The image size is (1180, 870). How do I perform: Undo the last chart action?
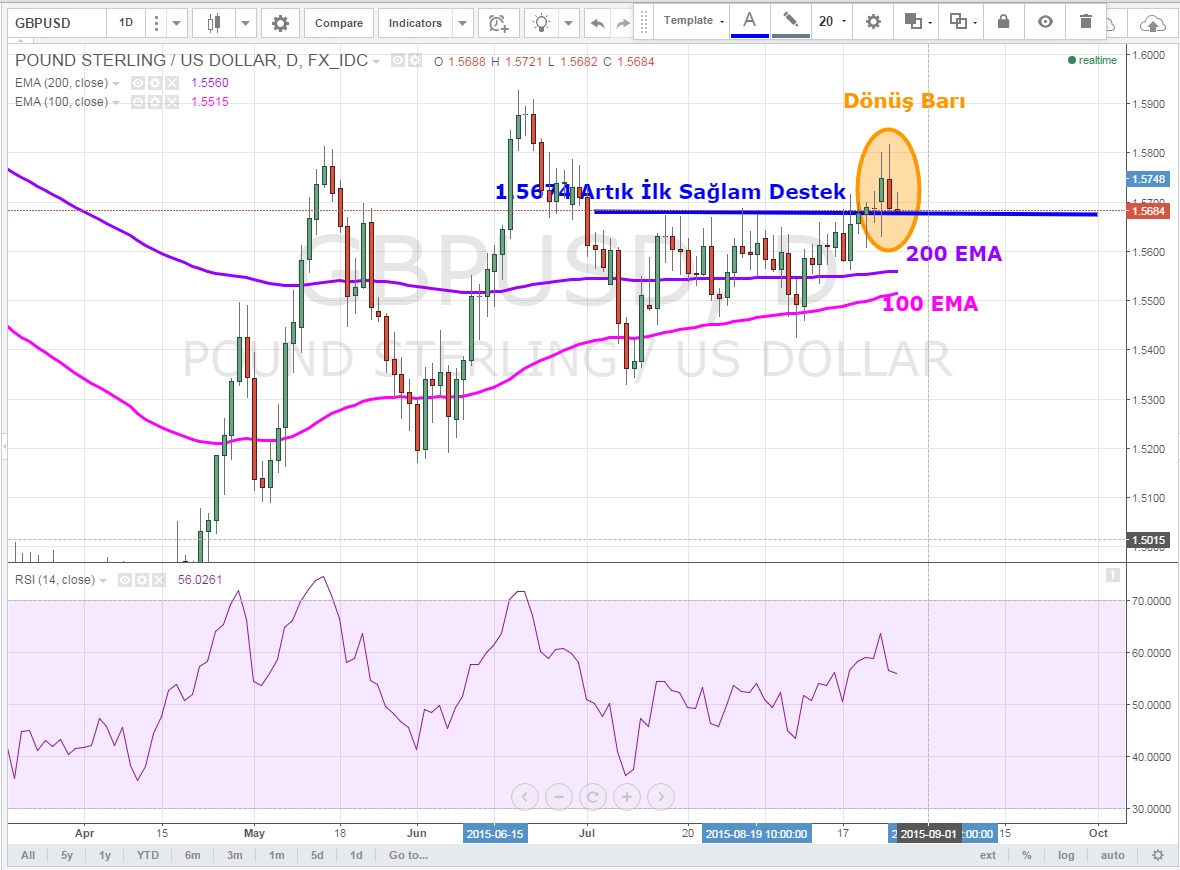pos(598,22)
